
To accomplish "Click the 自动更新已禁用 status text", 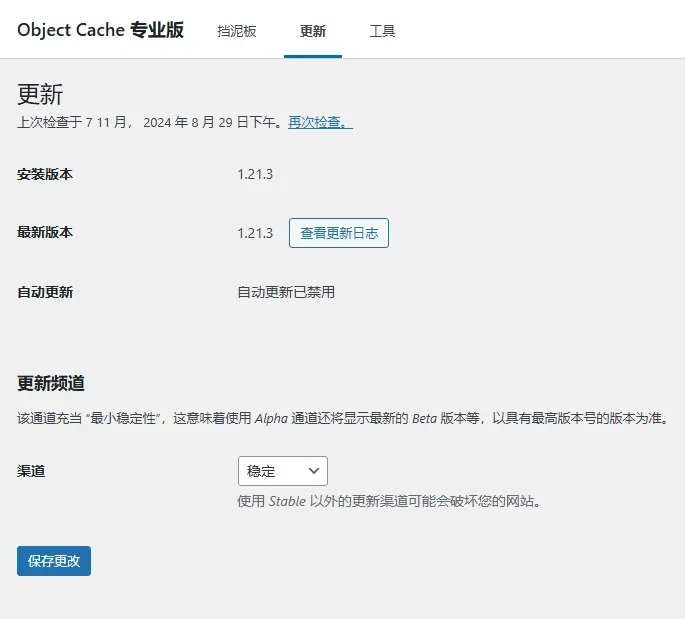I will 286,292.
